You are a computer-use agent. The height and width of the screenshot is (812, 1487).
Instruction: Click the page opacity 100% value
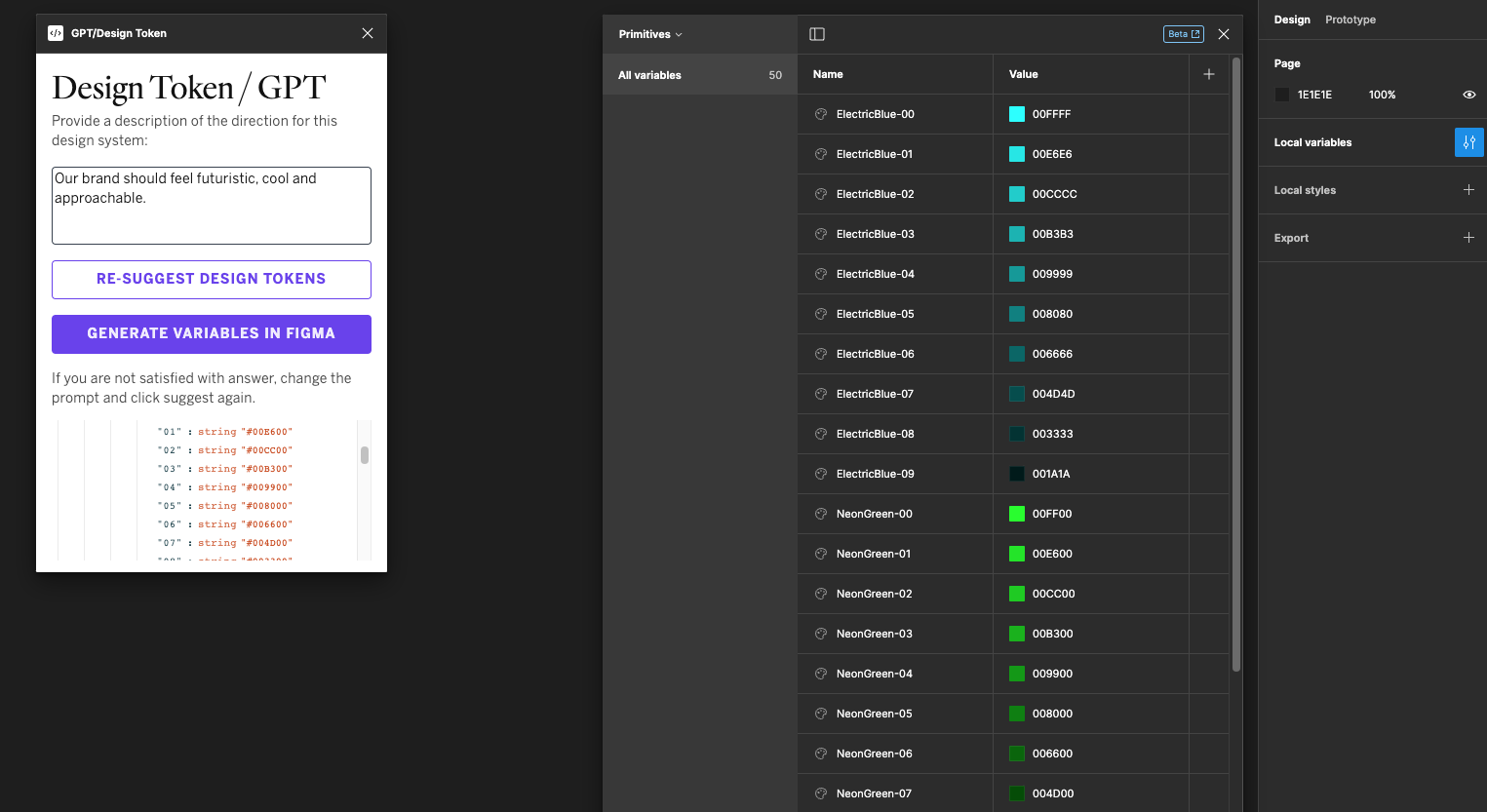coord(1383,95)
